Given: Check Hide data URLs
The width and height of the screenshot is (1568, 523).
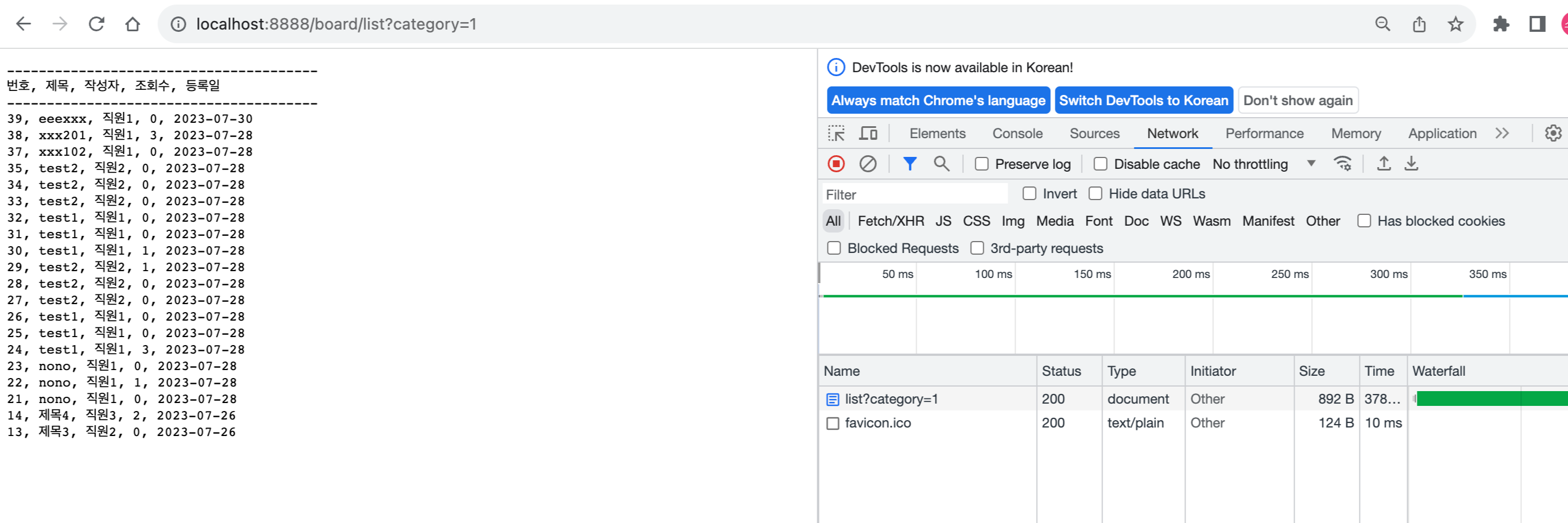Looking at the screenshot, I should pos(1095,194).
